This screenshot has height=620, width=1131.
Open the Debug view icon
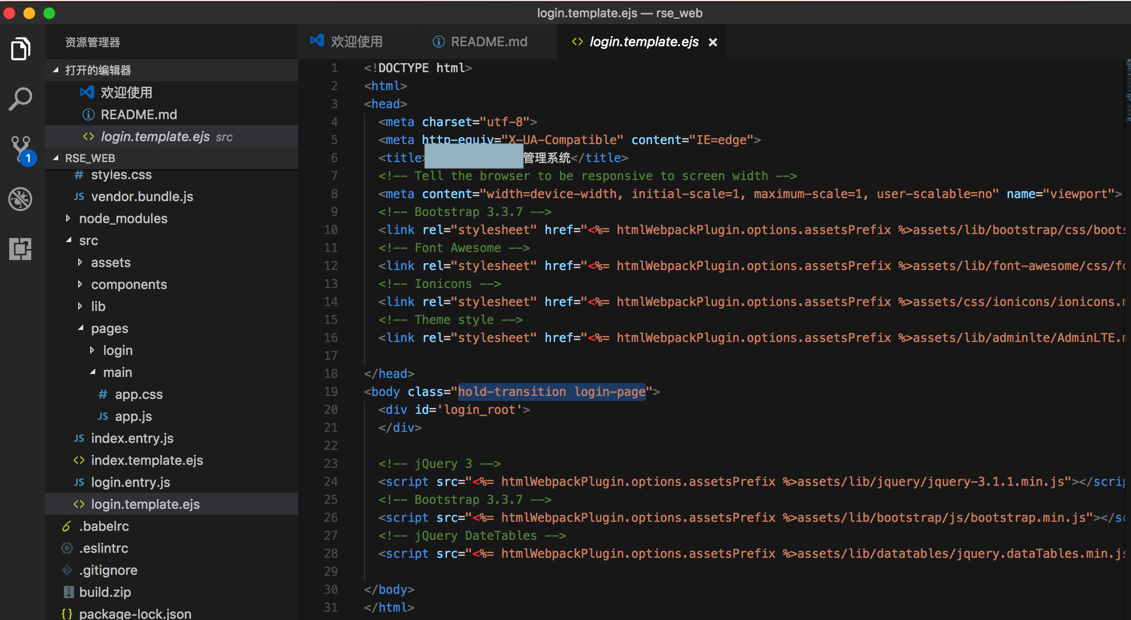coord(20,199)
